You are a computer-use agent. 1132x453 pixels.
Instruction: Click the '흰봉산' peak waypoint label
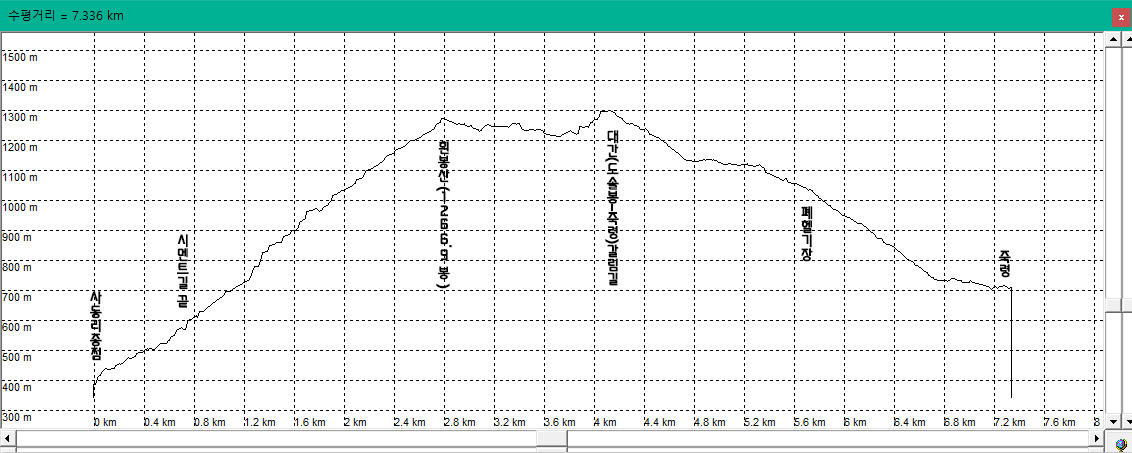pyautogui.click(x=445, y=215)
